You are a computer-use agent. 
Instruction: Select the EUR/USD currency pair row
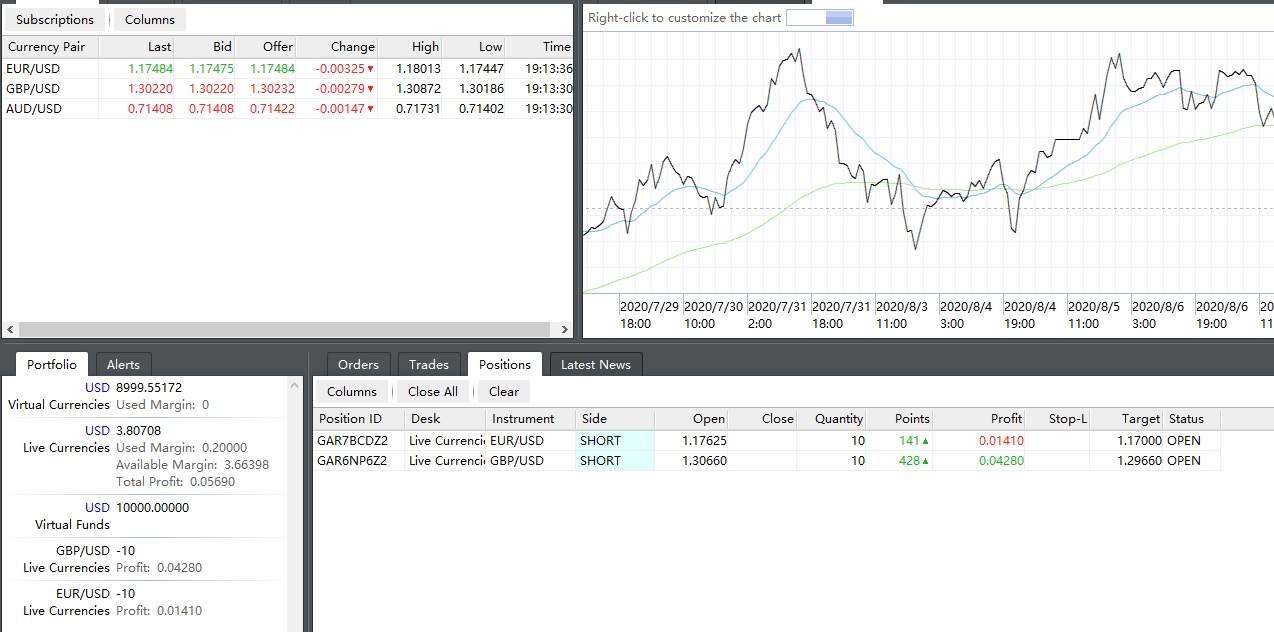click(288, 69)
